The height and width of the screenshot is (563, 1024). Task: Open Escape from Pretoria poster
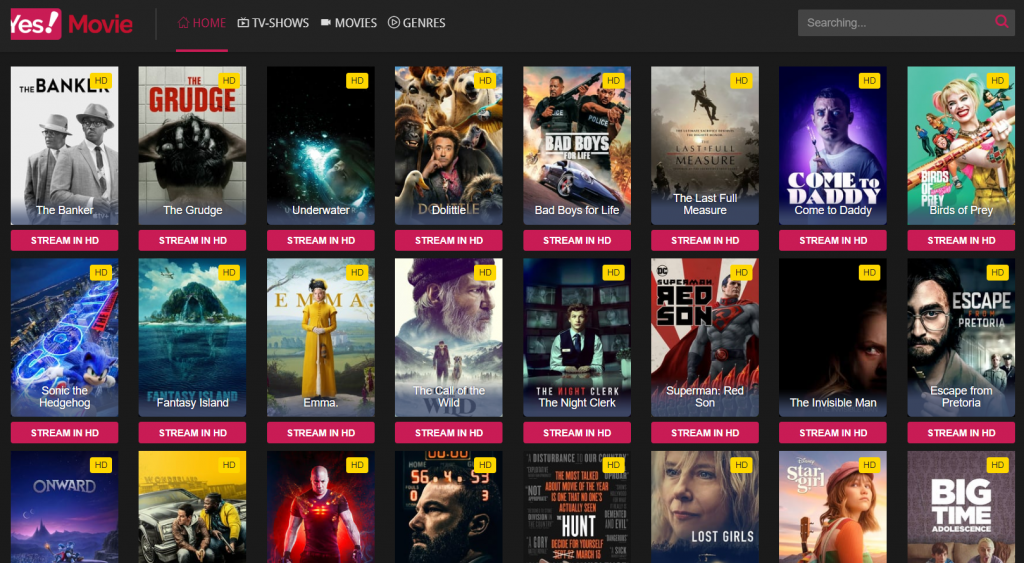click(961, 338)
